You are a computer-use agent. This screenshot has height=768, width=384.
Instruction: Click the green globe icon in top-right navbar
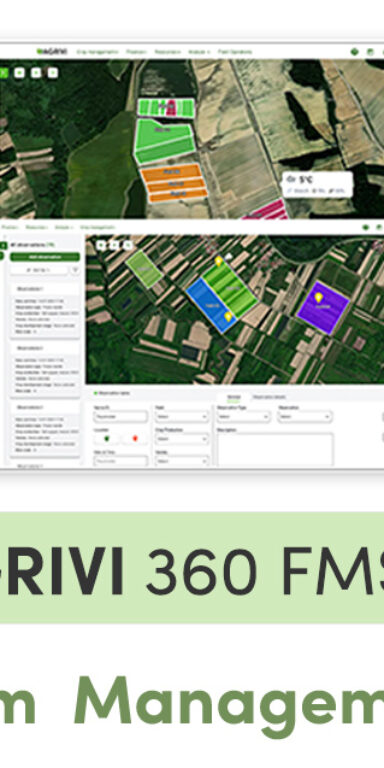click(x=355, y=51)
